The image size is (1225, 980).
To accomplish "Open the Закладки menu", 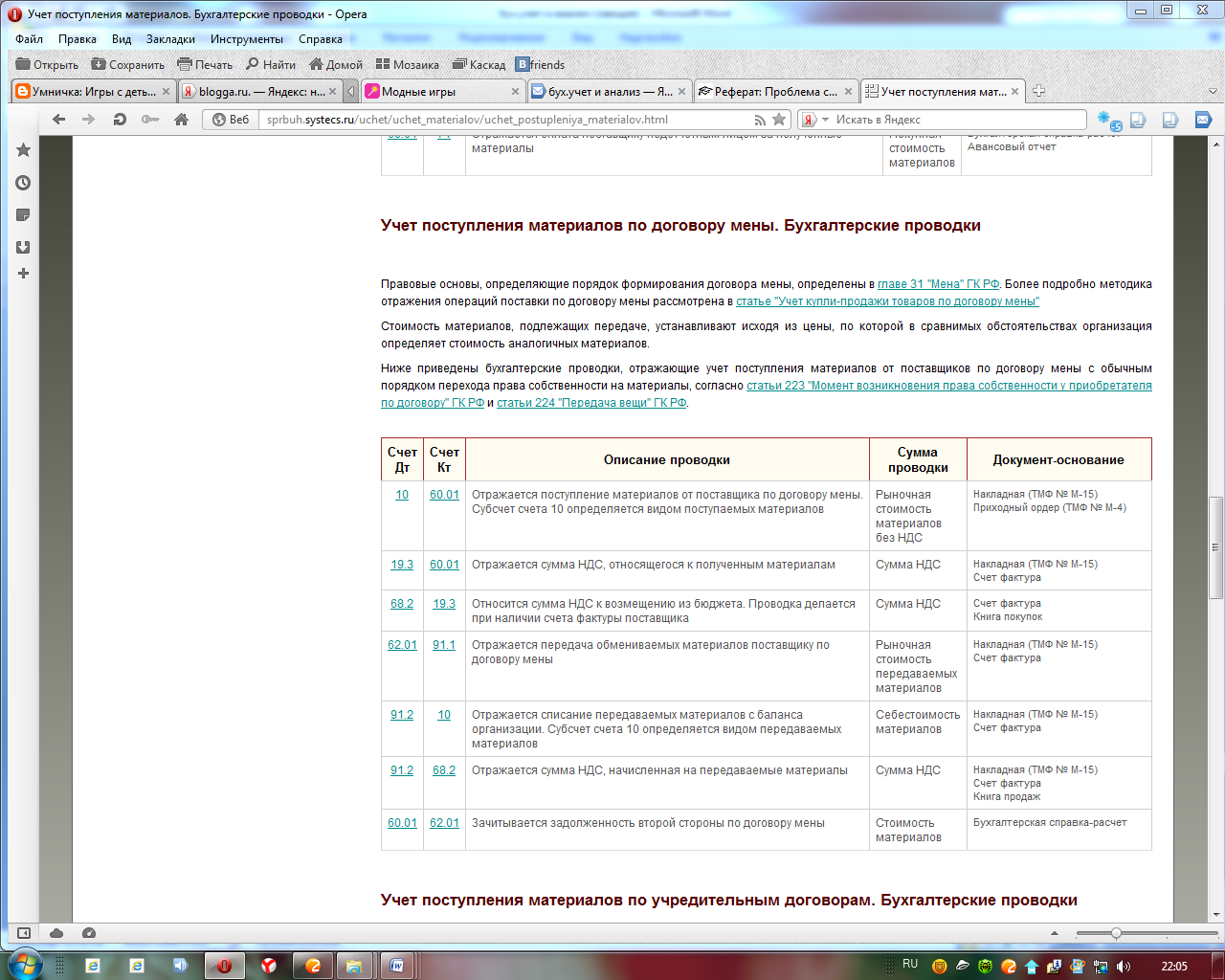I will pyautogui.click(x=170, y=39).
